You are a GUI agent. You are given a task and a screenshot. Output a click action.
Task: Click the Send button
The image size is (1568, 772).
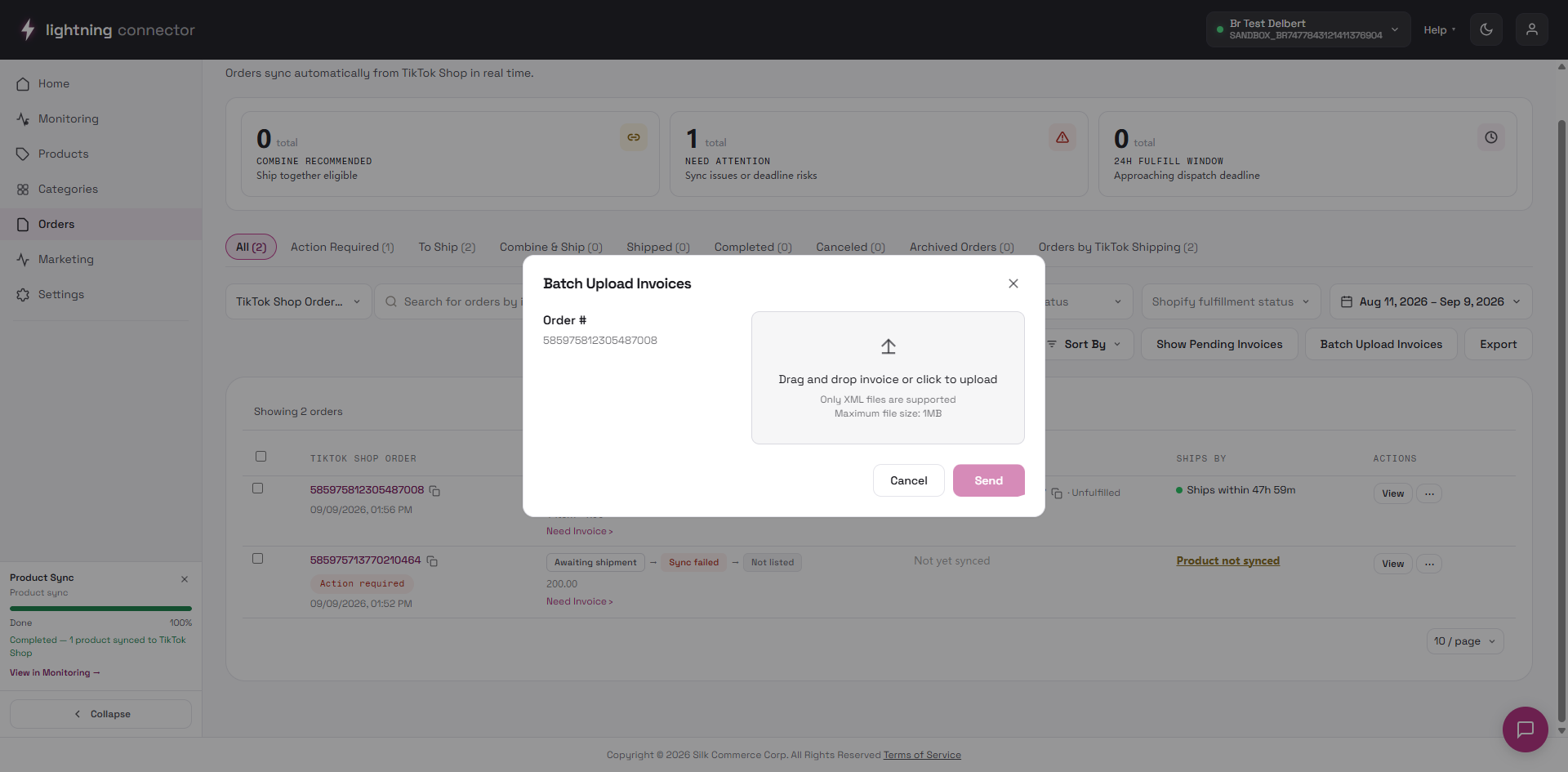[x=989, y=480]
